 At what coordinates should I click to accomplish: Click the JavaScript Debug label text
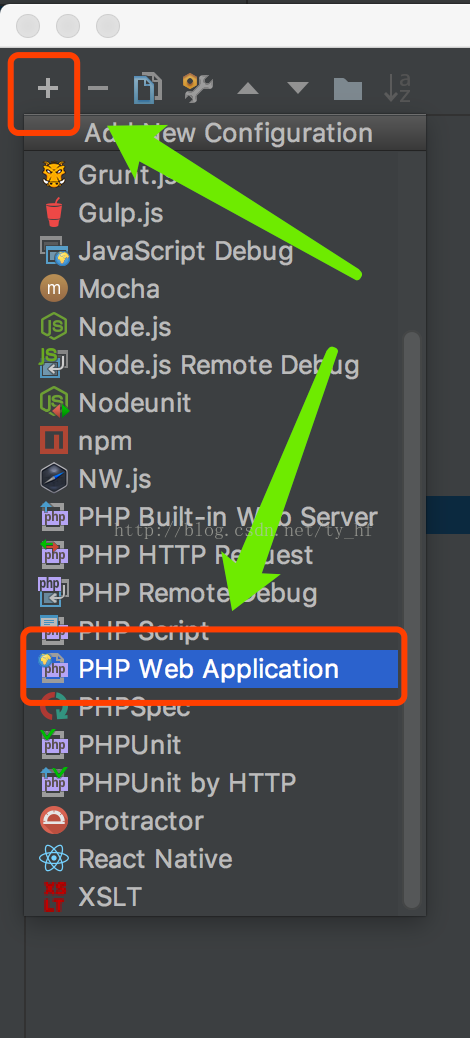(186, 252)
